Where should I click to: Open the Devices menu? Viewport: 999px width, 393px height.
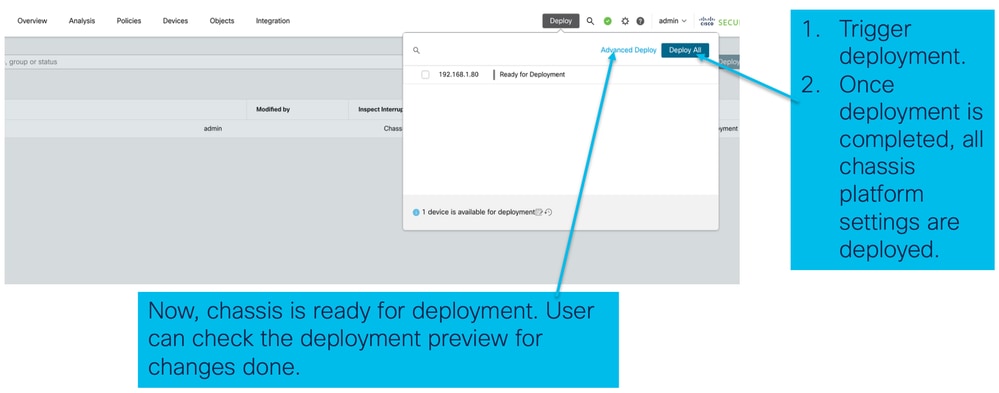pyautogui.click(x=175, y=21)
